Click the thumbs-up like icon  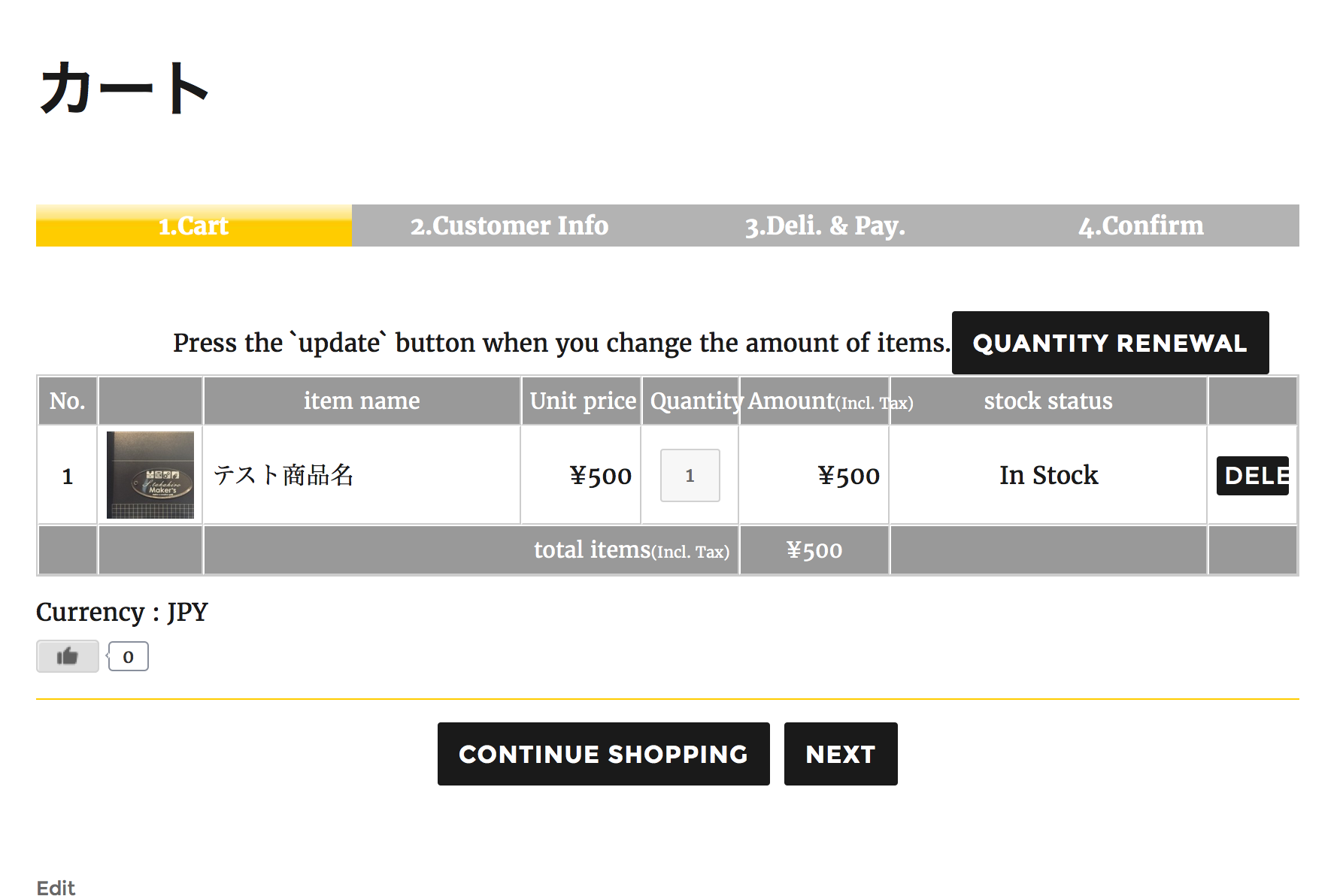(68, 656)
